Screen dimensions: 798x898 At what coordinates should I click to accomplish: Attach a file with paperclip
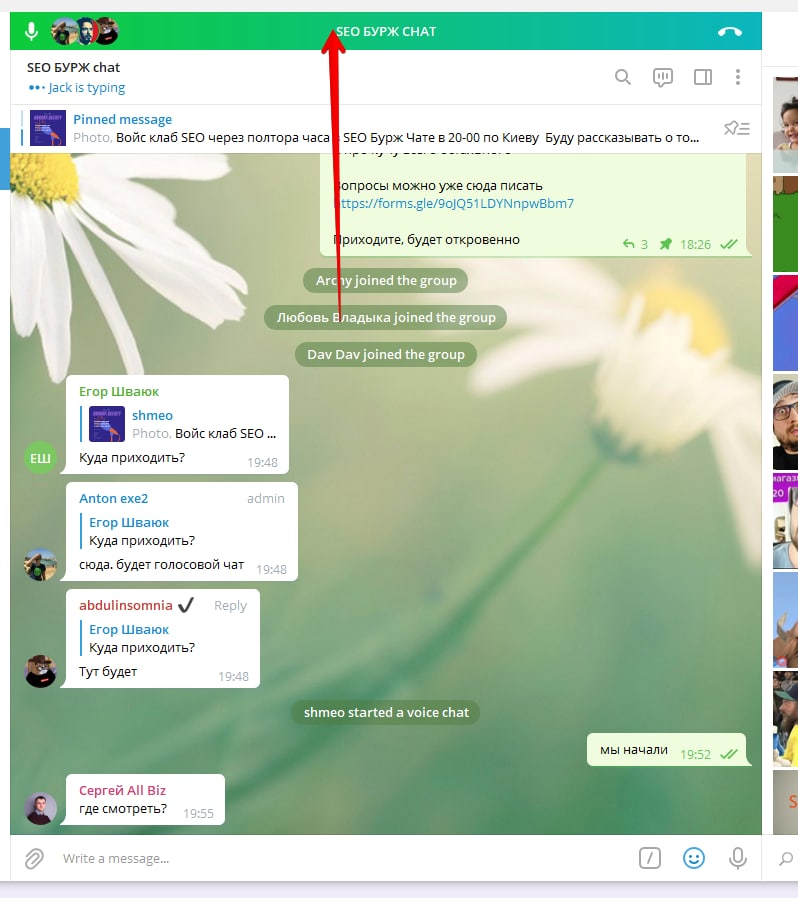coord(34,858)
